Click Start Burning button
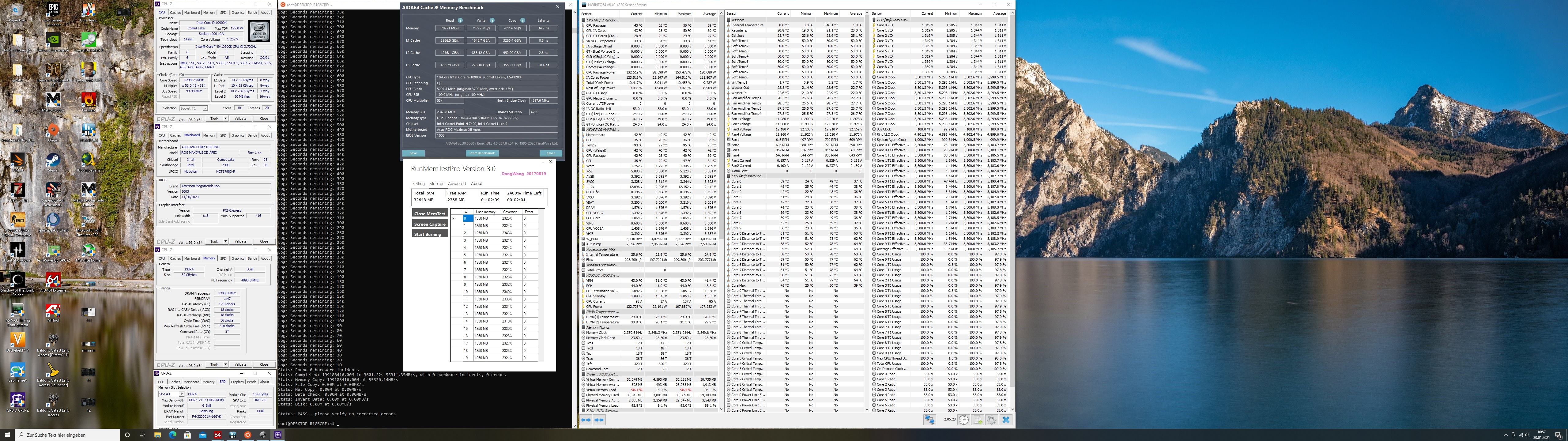 (430, 234)
